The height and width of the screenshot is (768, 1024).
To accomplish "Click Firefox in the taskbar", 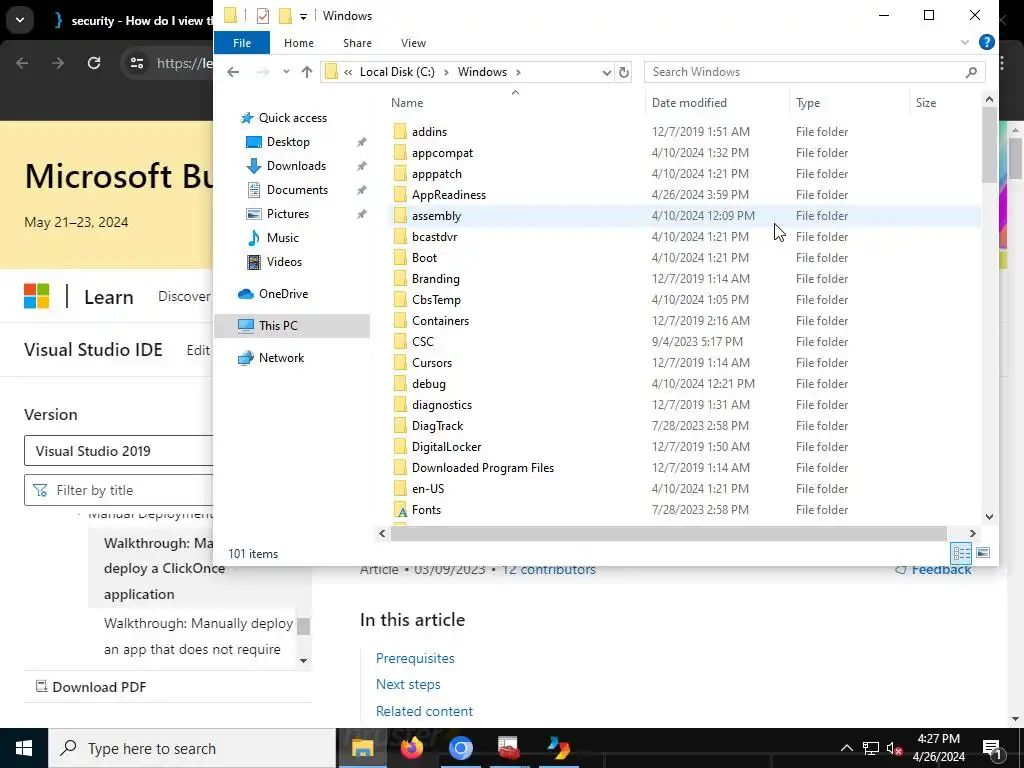I will click(x=411, y=748).
